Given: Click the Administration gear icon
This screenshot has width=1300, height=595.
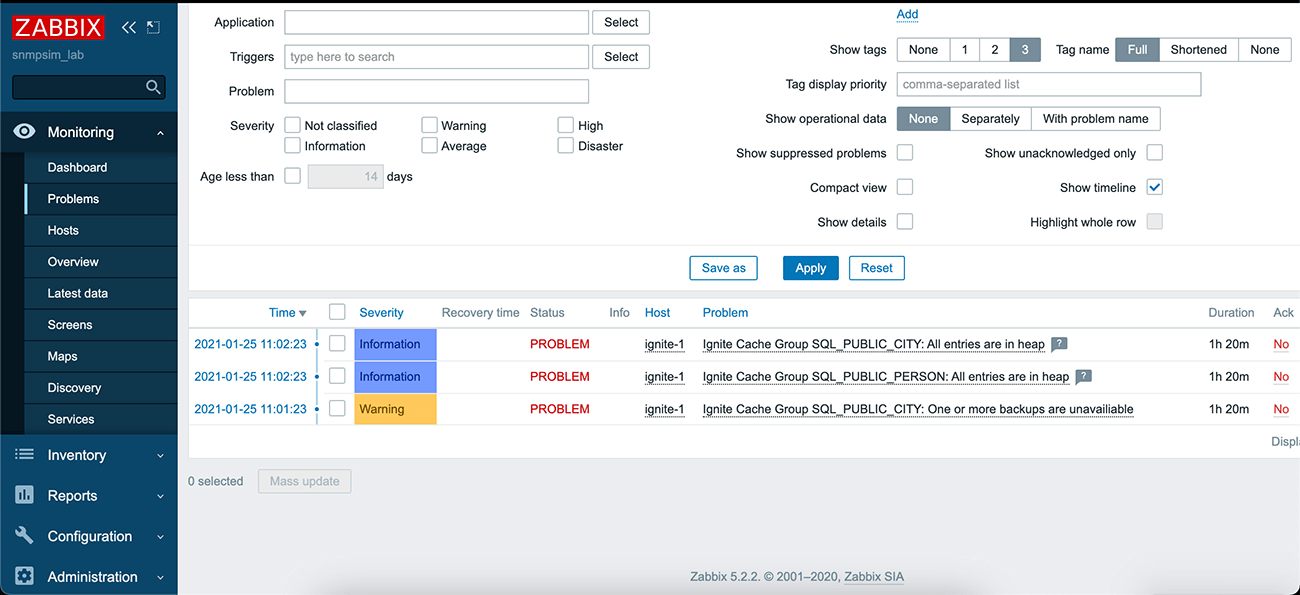Looking at the screenshot, I should pyautogui.click(x=25, y=577).
